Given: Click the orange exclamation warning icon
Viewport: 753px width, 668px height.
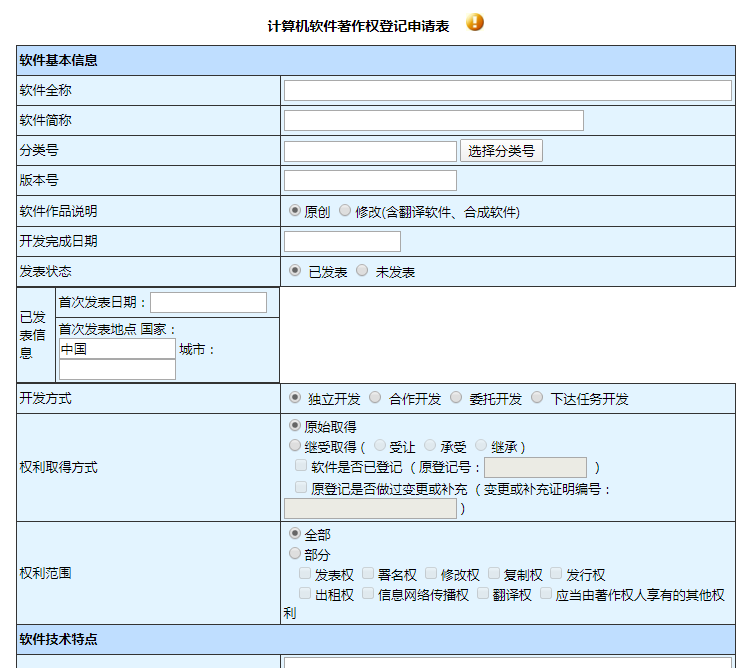Looking at the screenshot, I should coord(474,22).
